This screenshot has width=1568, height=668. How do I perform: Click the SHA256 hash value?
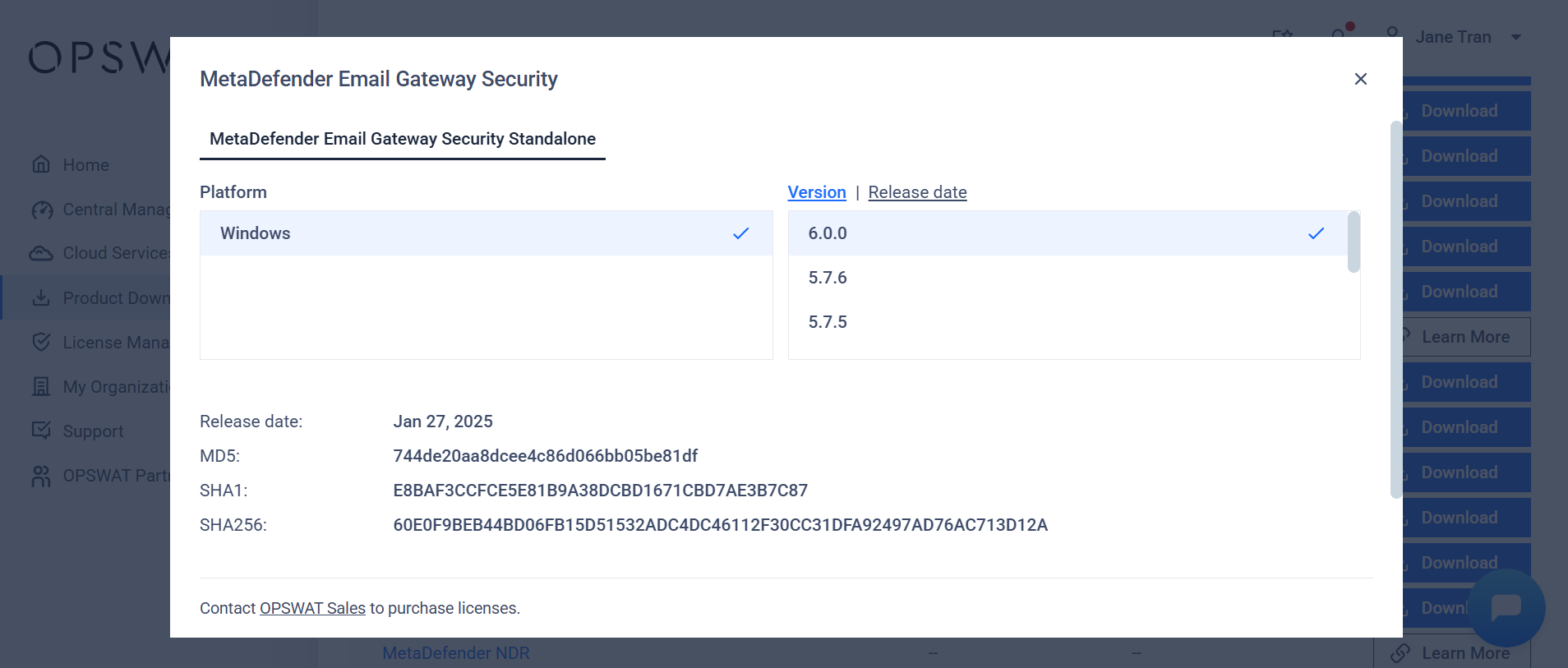click(x=720, y=525)
